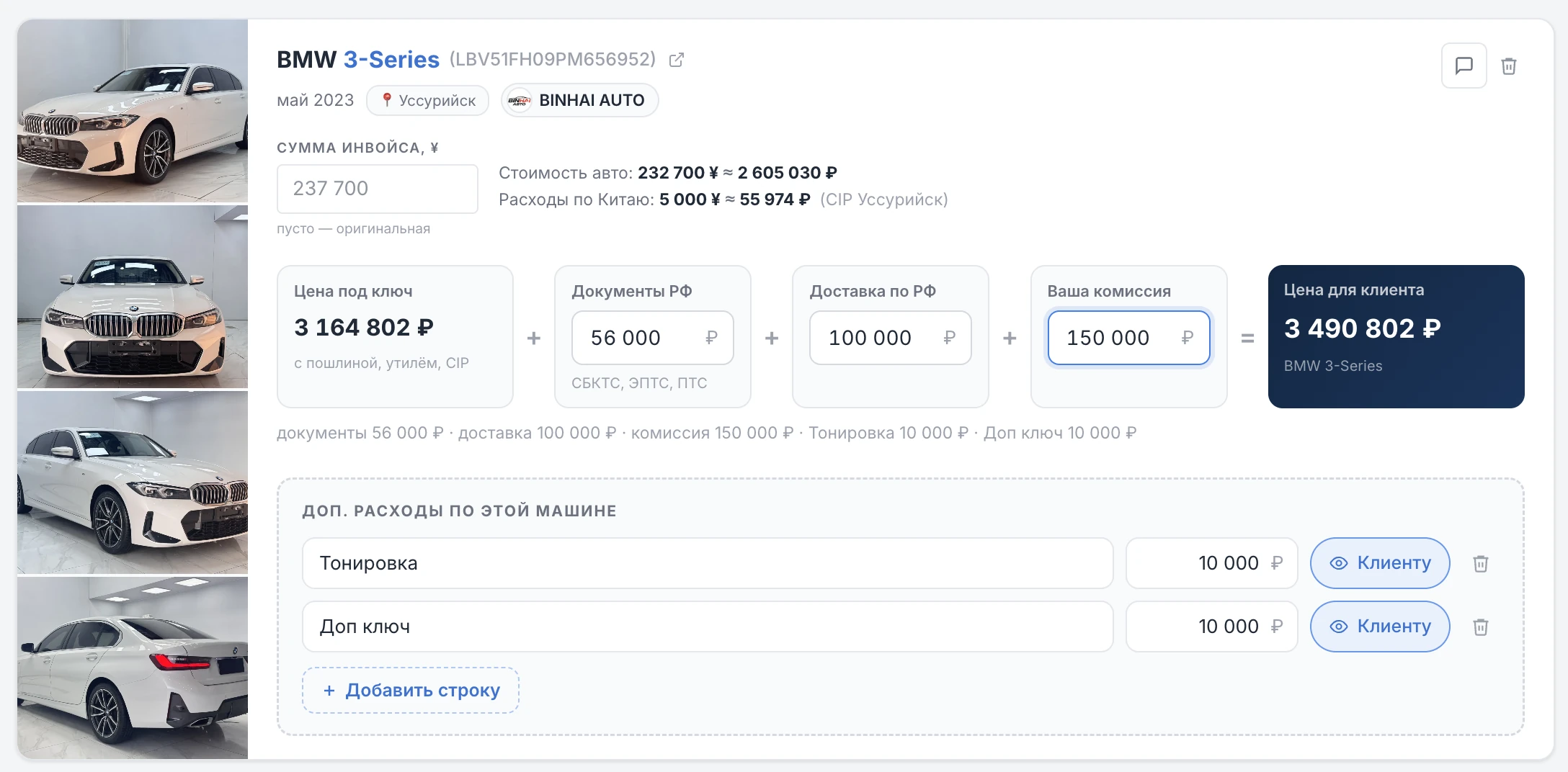Open the external link icon next to VIN
1568x772 pixels.
tap(676, 60)
